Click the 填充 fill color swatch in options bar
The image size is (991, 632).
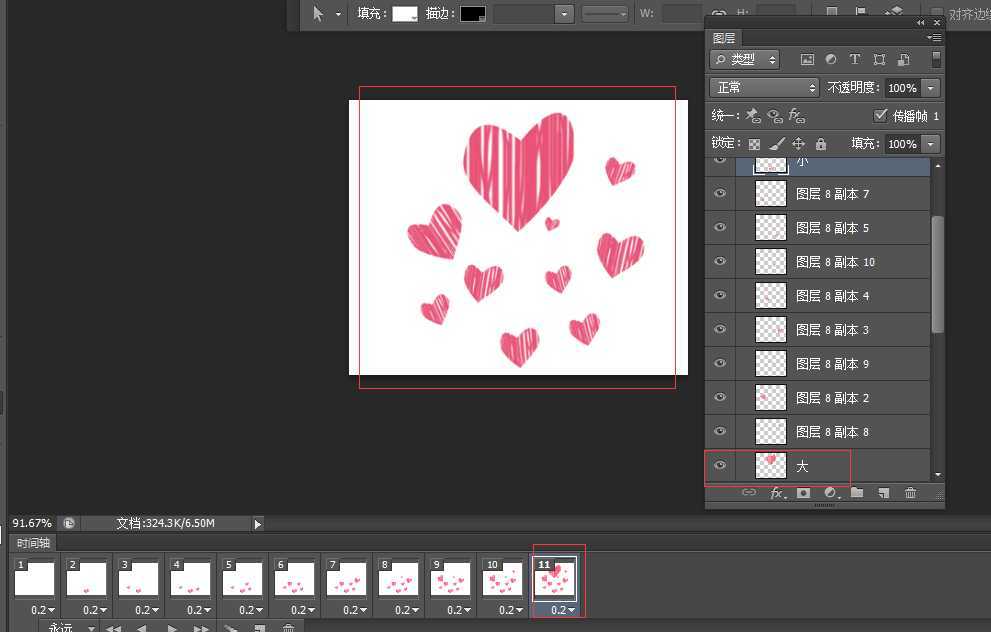[x=405, y=14]
